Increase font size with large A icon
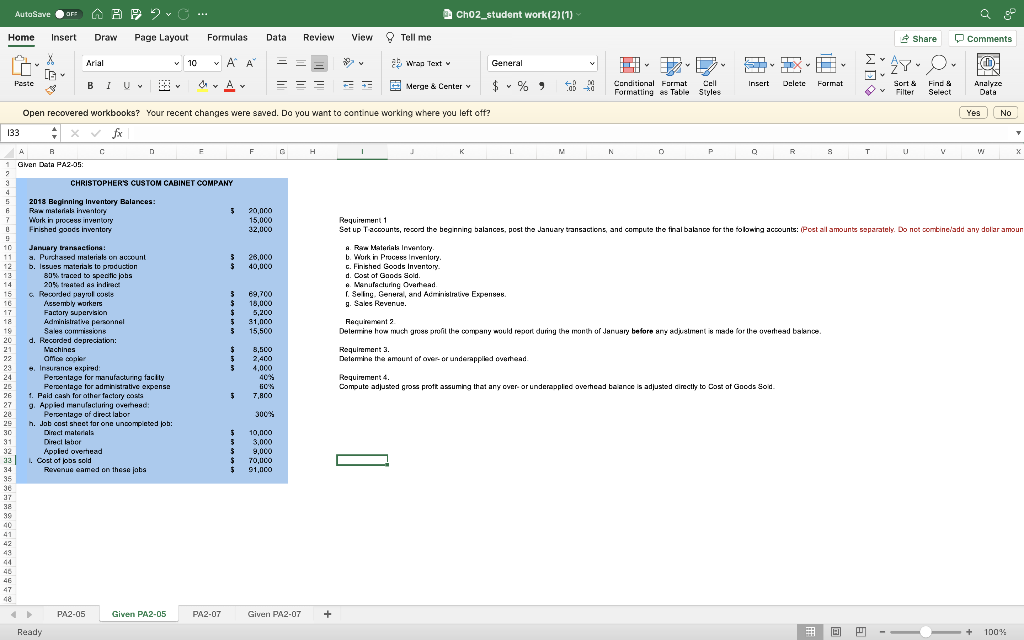 (x=232, y=63)
